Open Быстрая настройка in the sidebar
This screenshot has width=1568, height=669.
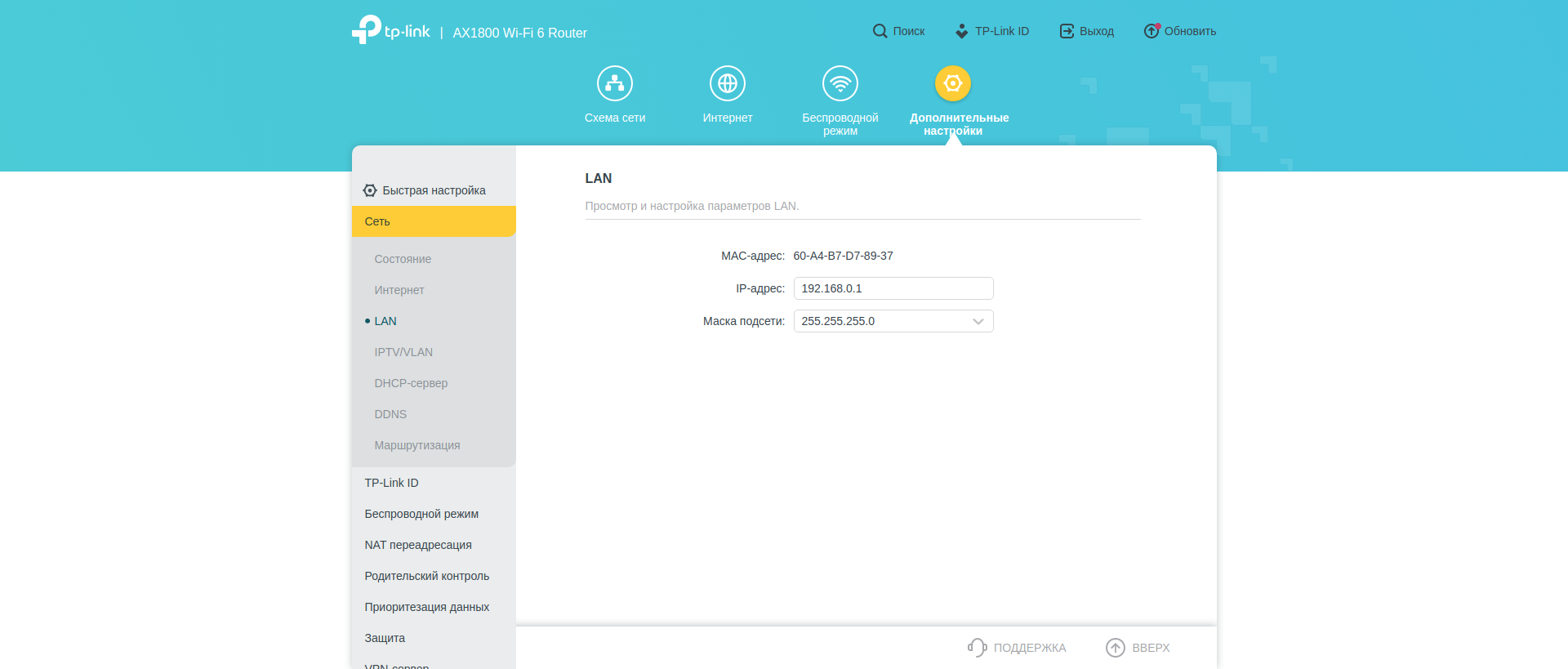(434, 190)
